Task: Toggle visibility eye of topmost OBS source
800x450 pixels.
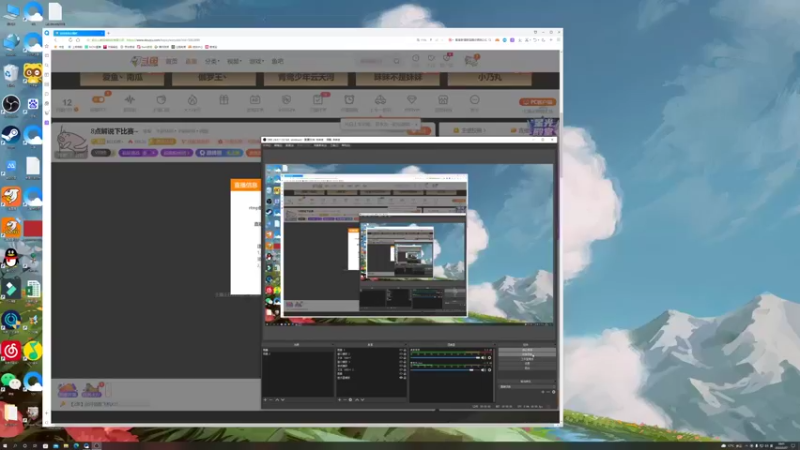Action: coord(401,350)
